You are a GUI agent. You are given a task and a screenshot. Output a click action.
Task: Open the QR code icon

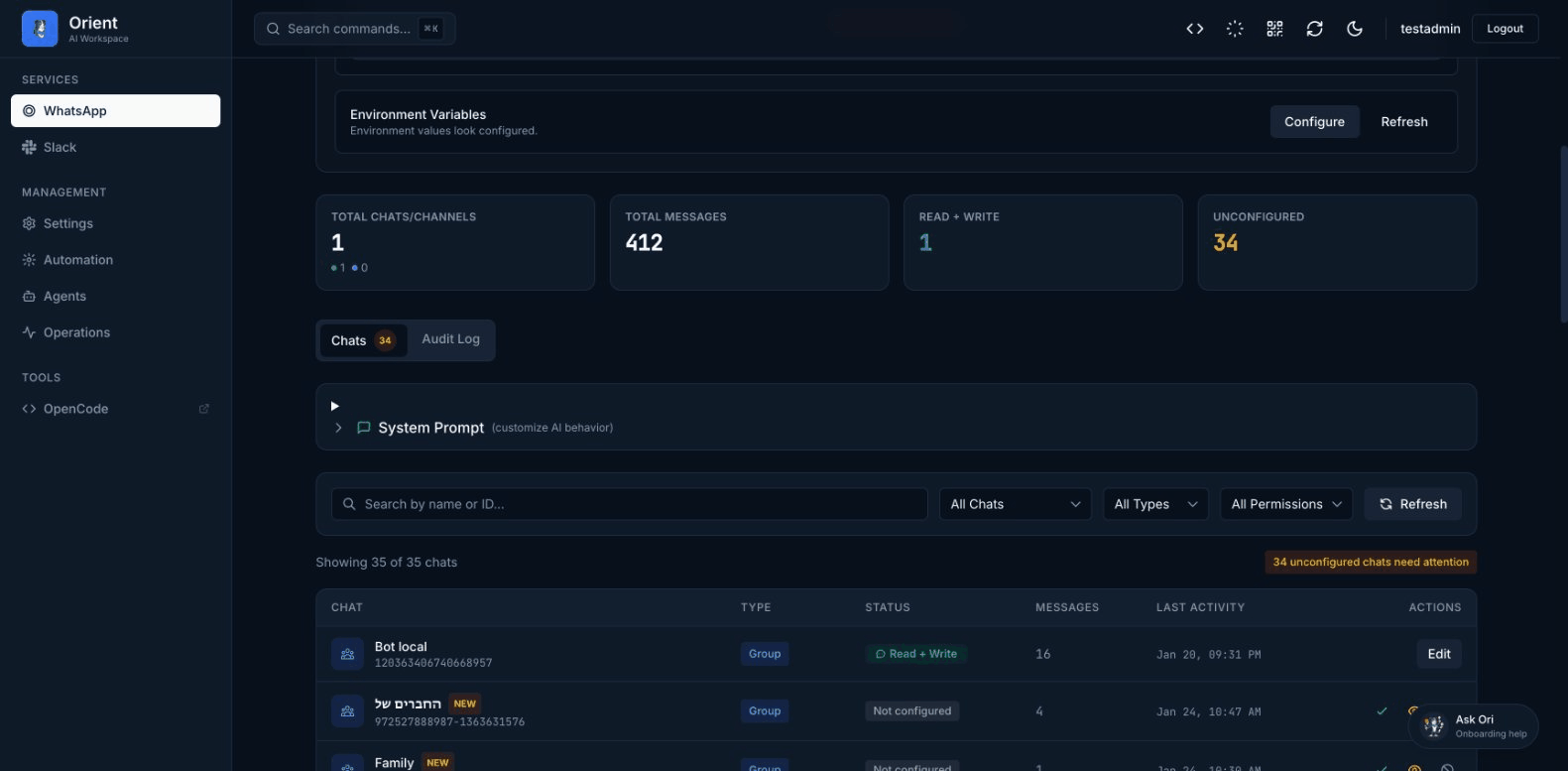(1274, 29)
